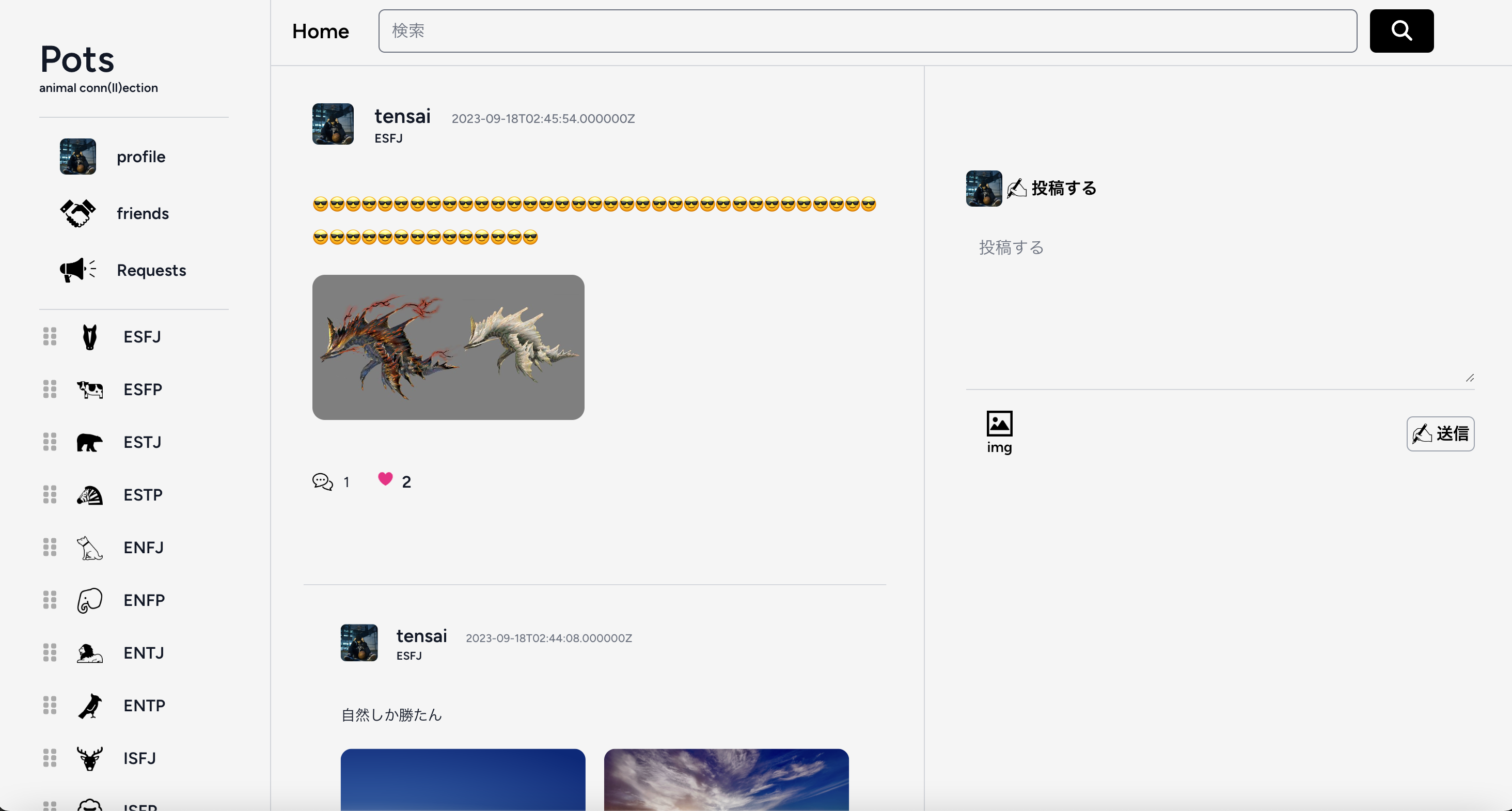Click timestamp 2023-09-18T02:44:08.000000Z
Image resolution: width=1512 pixels, height=811 pixels.
[x=549, y=638]
